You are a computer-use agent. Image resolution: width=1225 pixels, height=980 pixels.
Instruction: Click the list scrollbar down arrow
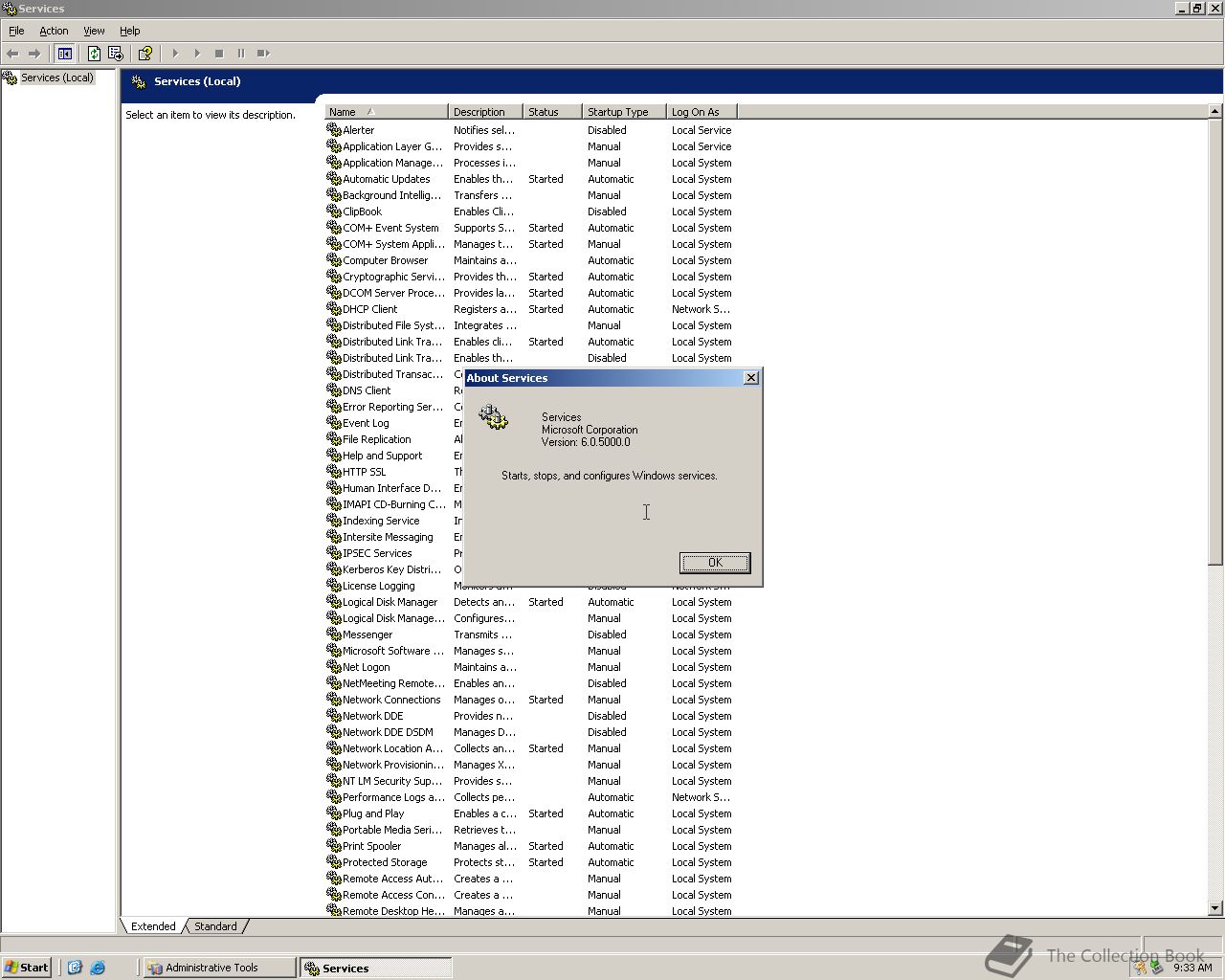point(1215,908)
